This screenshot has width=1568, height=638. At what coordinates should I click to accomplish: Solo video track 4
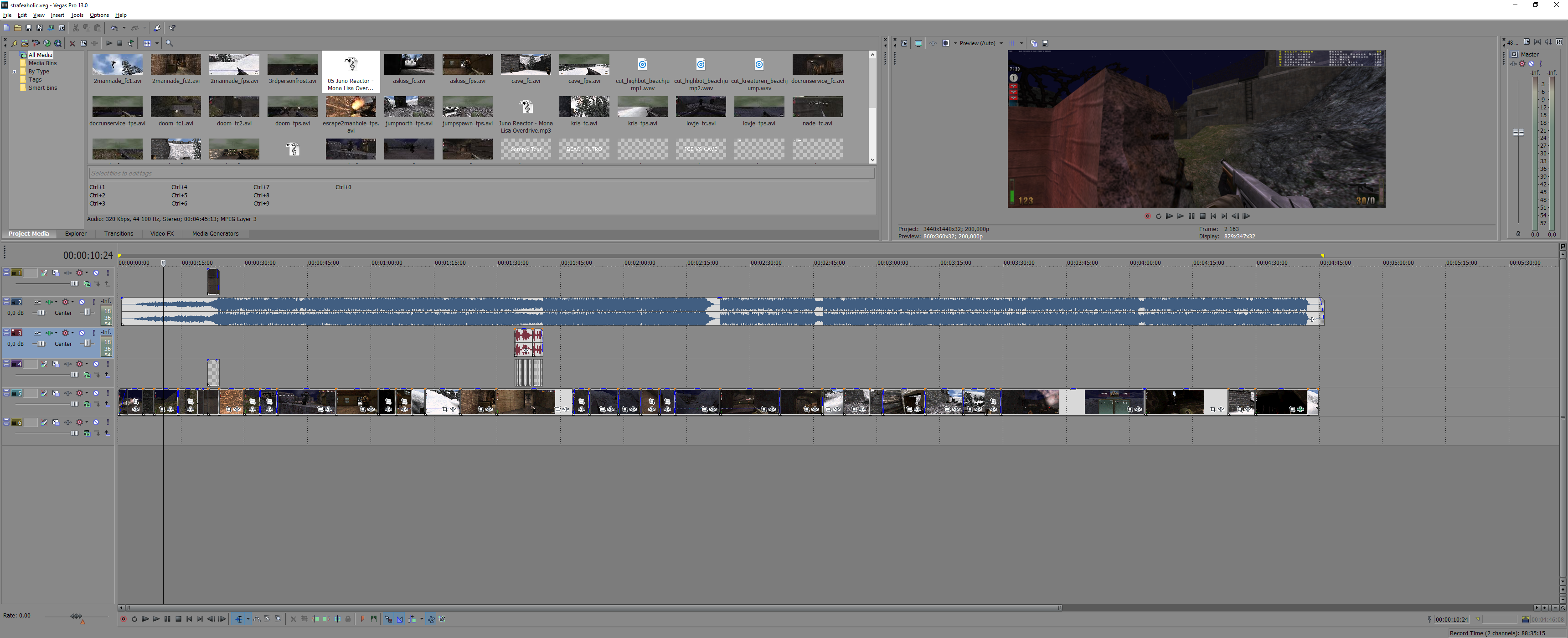point(108,364)
